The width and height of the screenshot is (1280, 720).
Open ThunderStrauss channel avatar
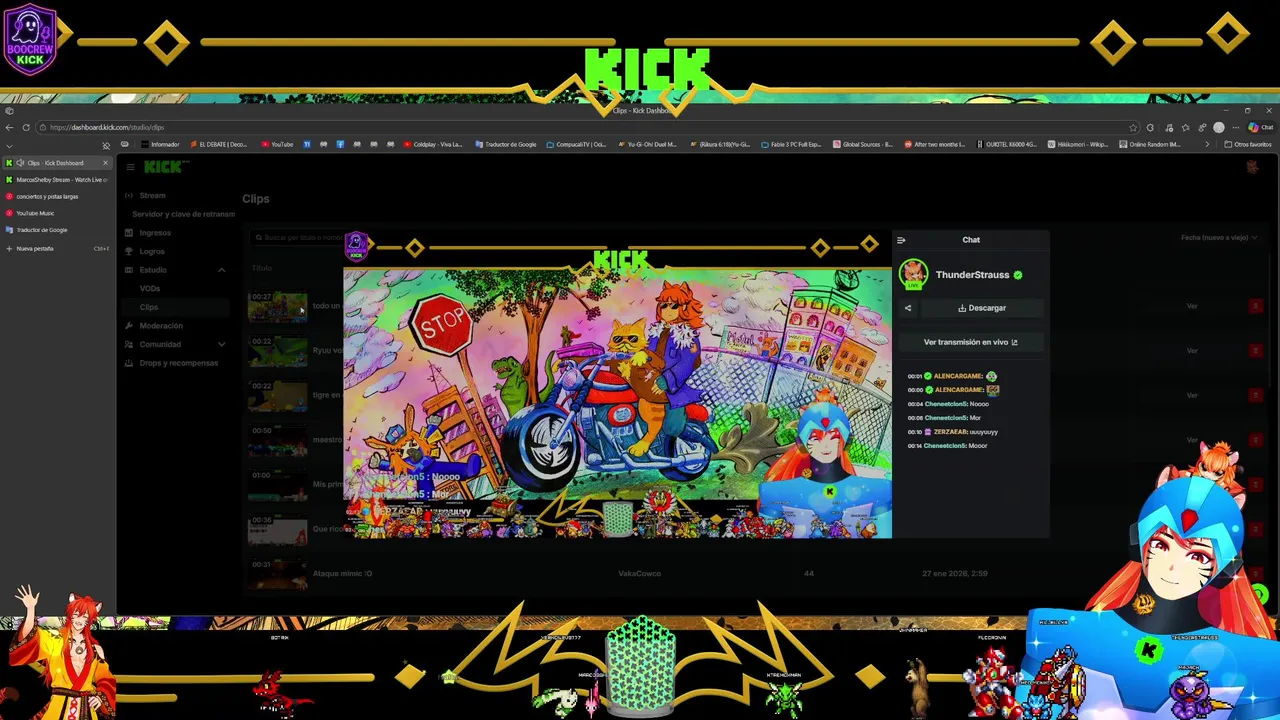click(913, 274)
